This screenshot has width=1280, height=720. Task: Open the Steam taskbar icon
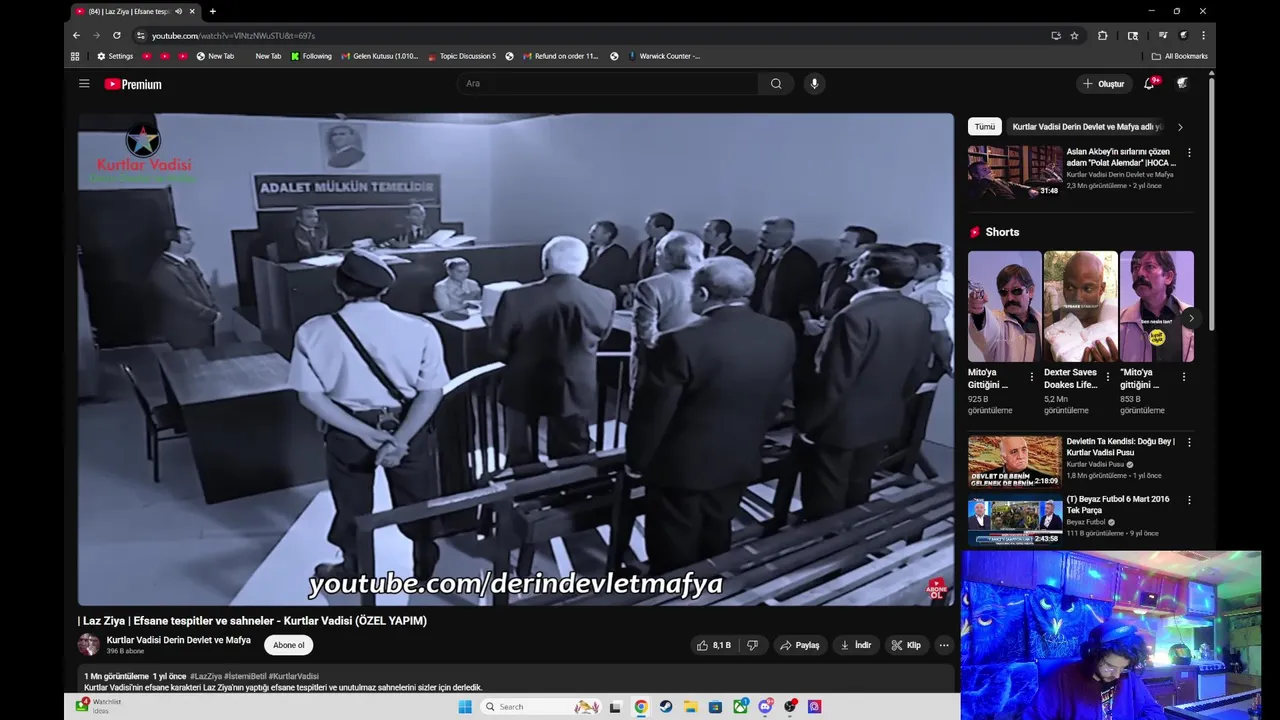click(x=665, y=706)
